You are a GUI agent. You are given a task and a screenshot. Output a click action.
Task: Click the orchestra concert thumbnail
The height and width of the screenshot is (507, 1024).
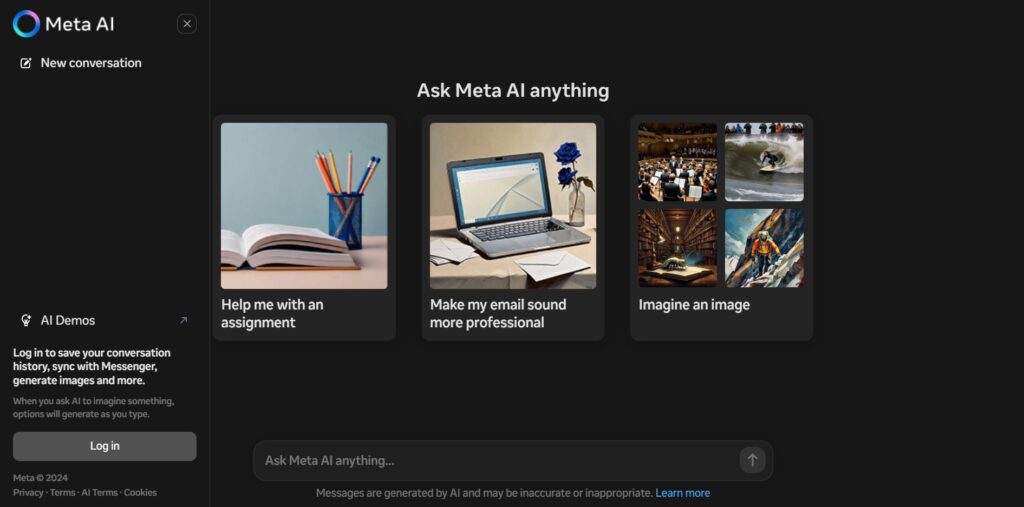click(678, 162)
